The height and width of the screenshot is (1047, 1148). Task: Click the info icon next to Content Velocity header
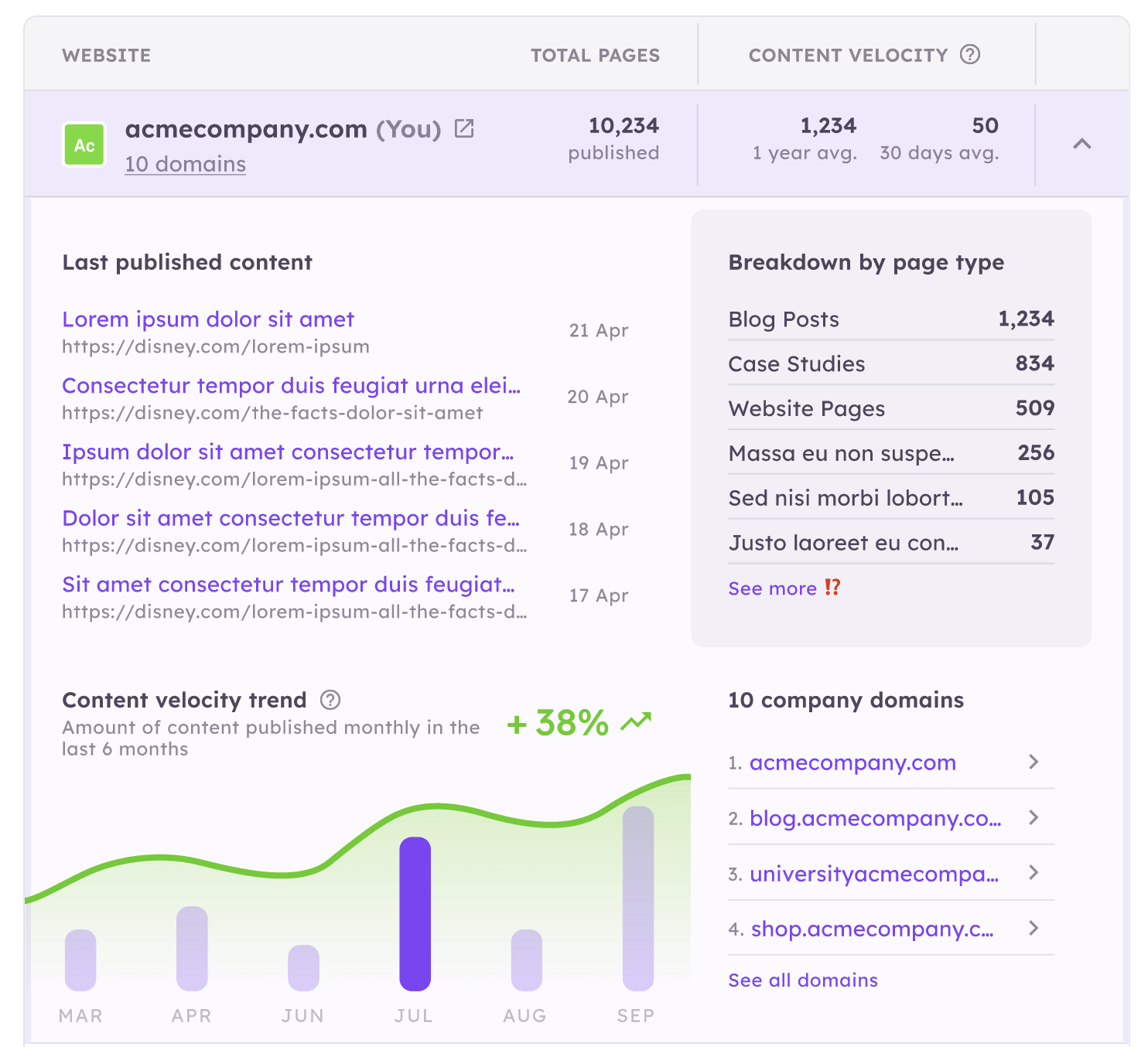[x=970, y=55]
